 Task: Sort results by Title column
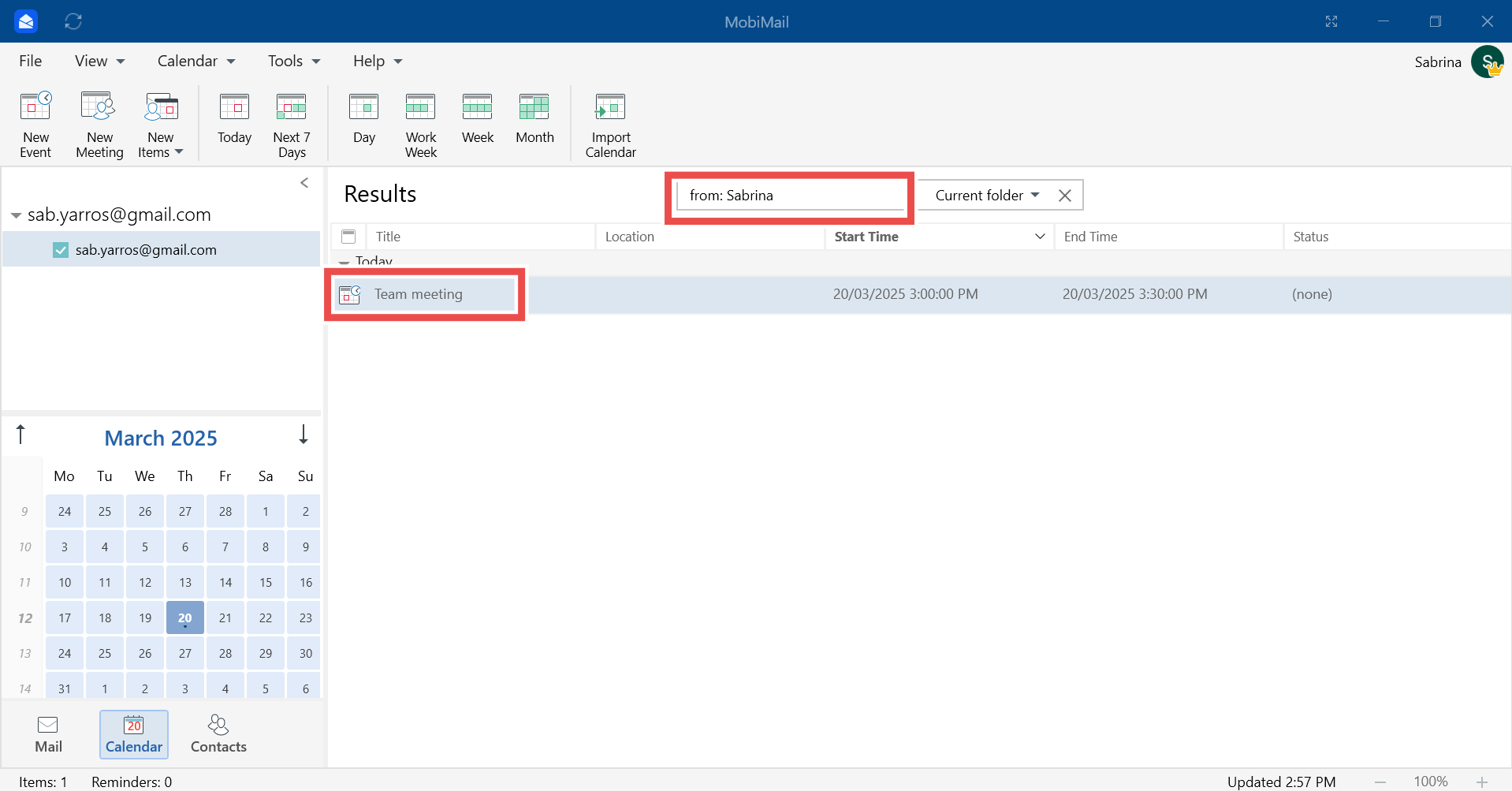pyautogui.click(x=481, y=237)
